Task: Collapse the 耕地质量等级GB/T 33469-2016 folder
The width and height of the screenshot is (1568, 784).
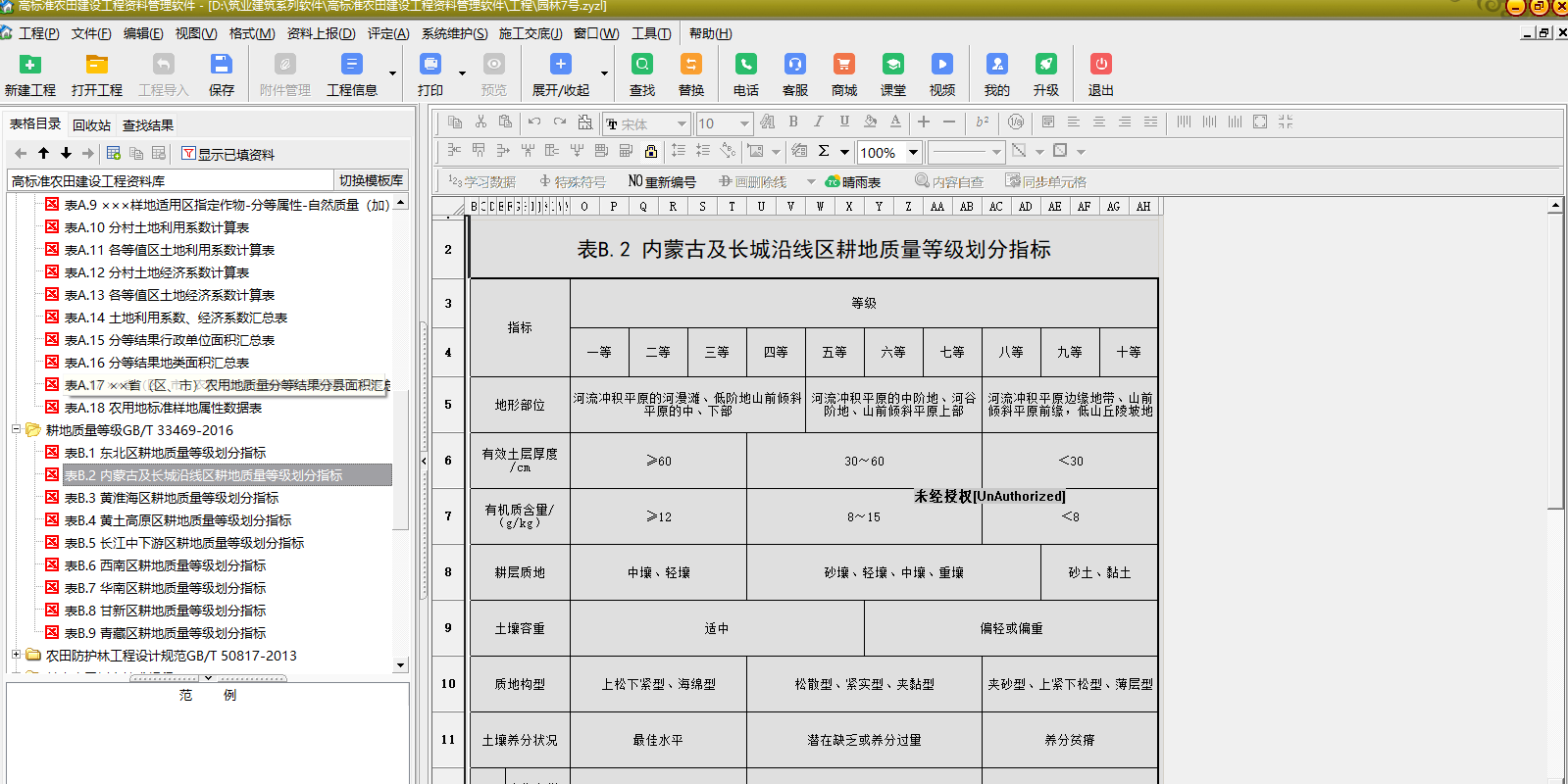Action: (16, 429)
